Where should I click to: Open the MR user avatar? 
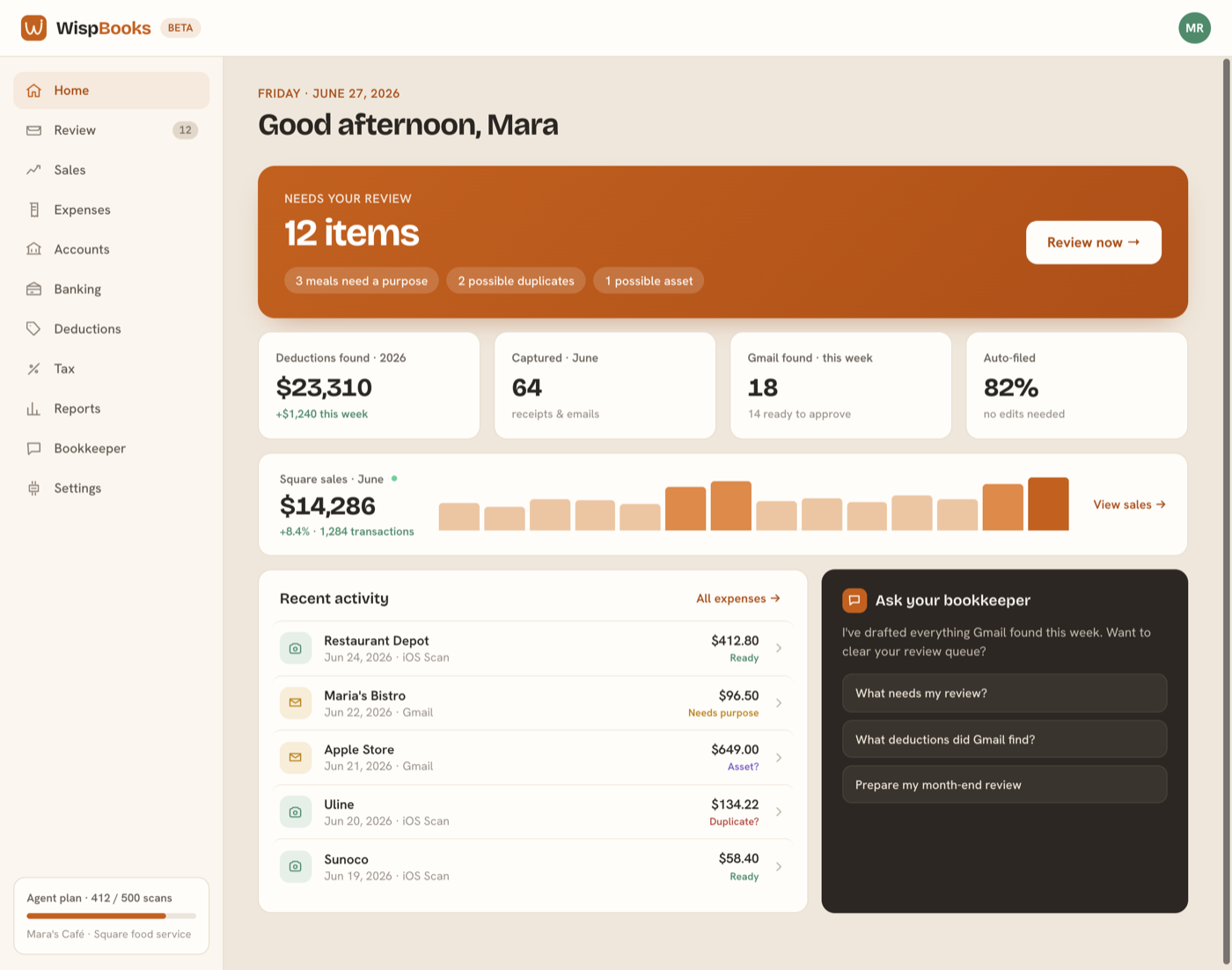point(1194,28)
